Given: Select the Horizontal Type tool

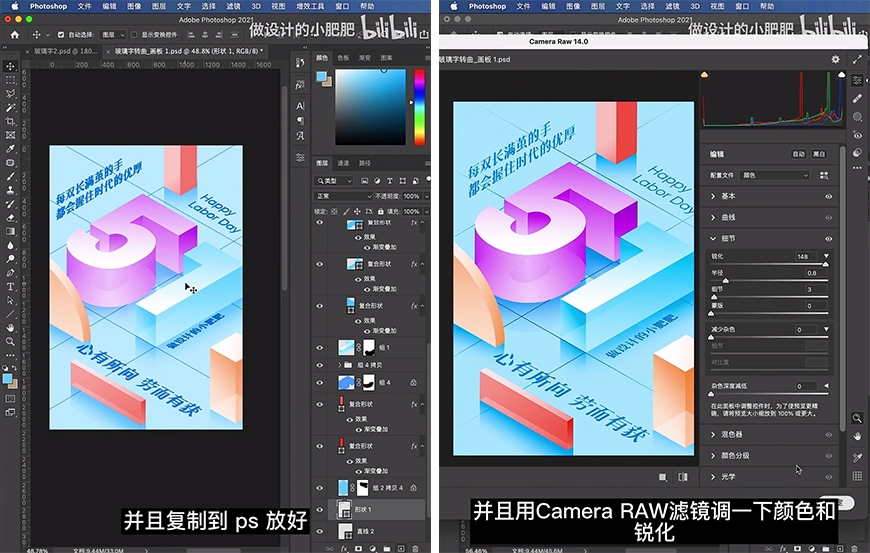Looking at the screenshot, I should click(x=10, y=287).
